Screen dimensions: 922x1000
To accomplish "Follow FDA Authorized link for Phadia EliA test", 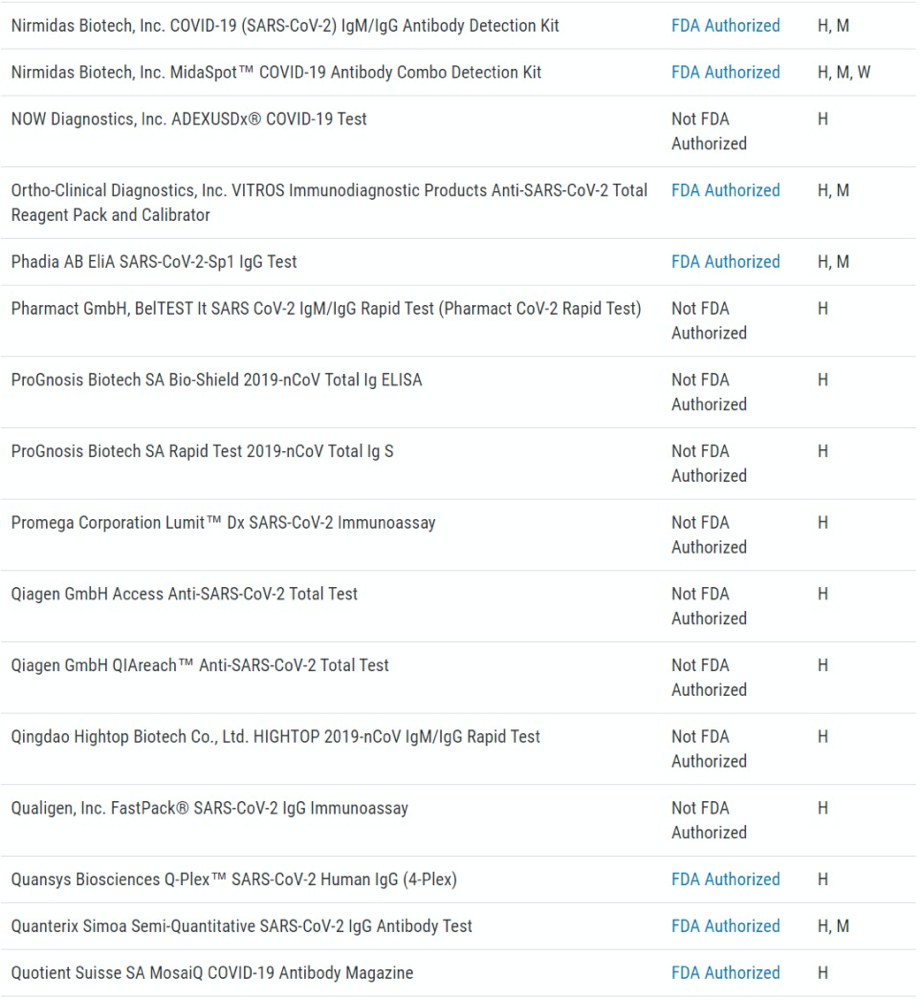I will [725, 262].
